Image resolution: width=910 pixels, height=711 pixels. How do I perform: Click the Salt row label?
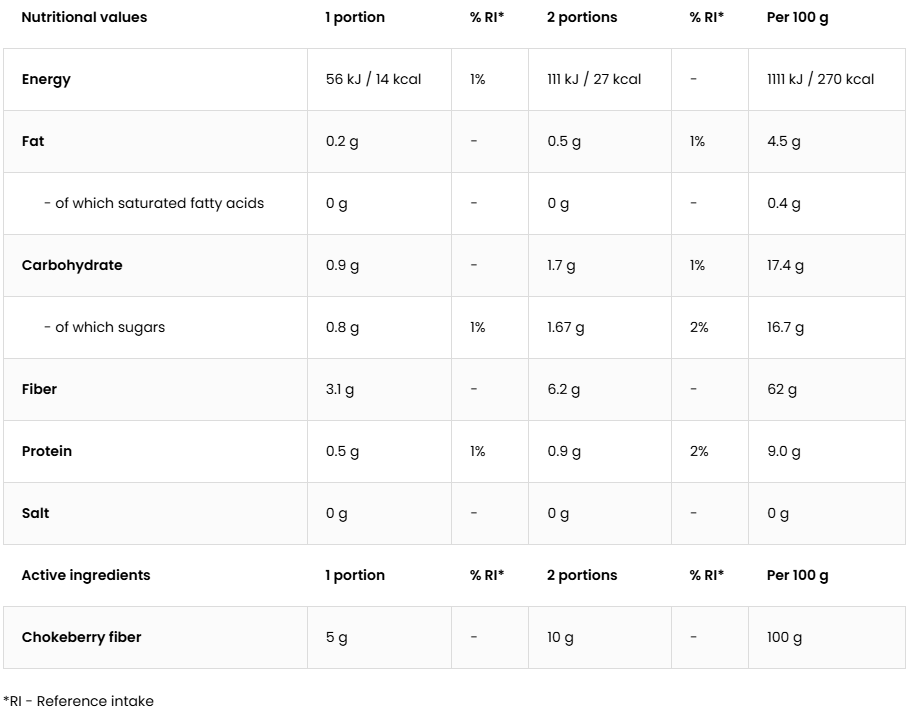(x=35, y=513)
